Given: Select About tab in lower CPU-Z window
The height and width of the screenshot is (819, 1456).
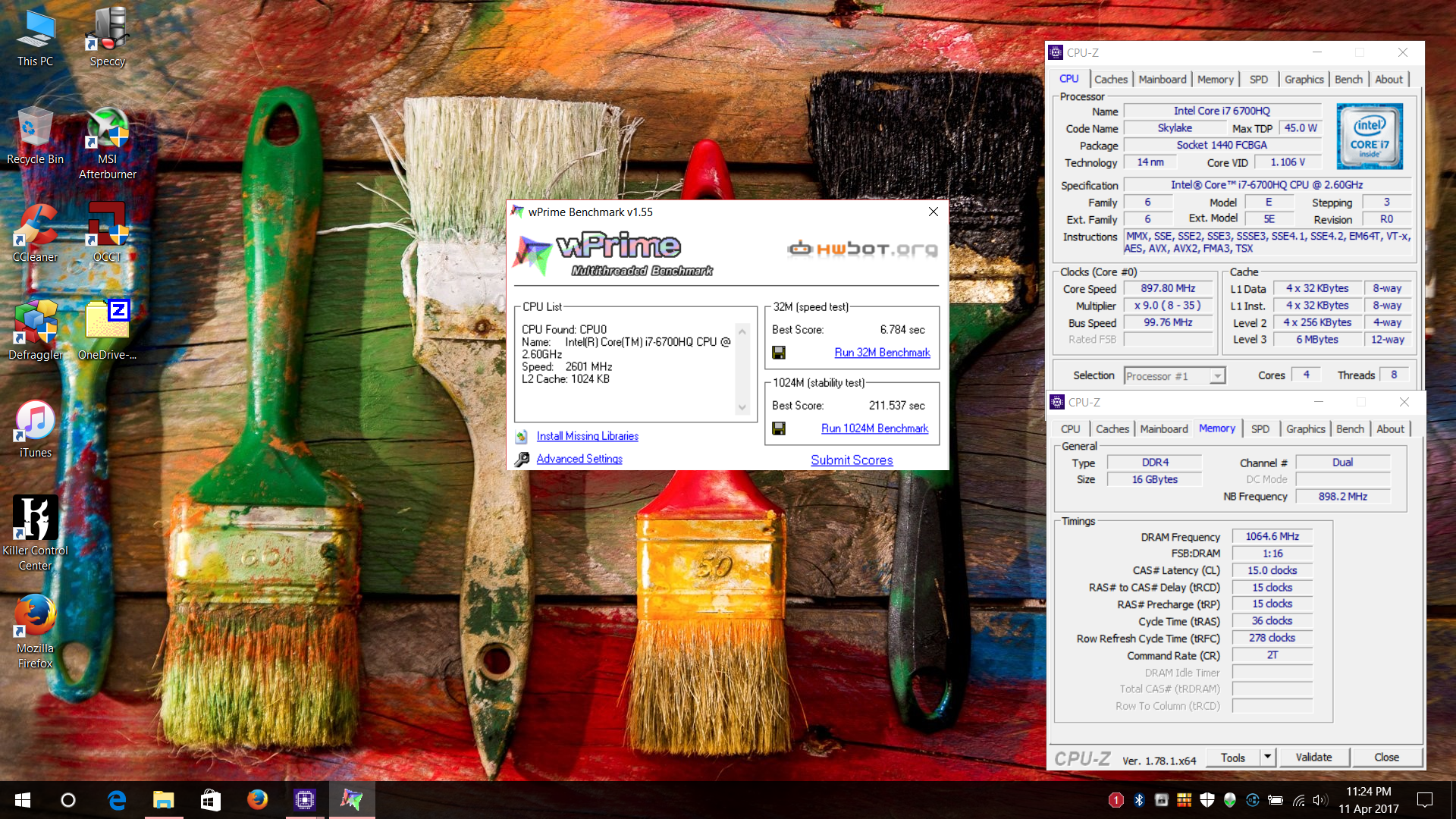Looking at the screenshot, I should (x=1391, y=428).
